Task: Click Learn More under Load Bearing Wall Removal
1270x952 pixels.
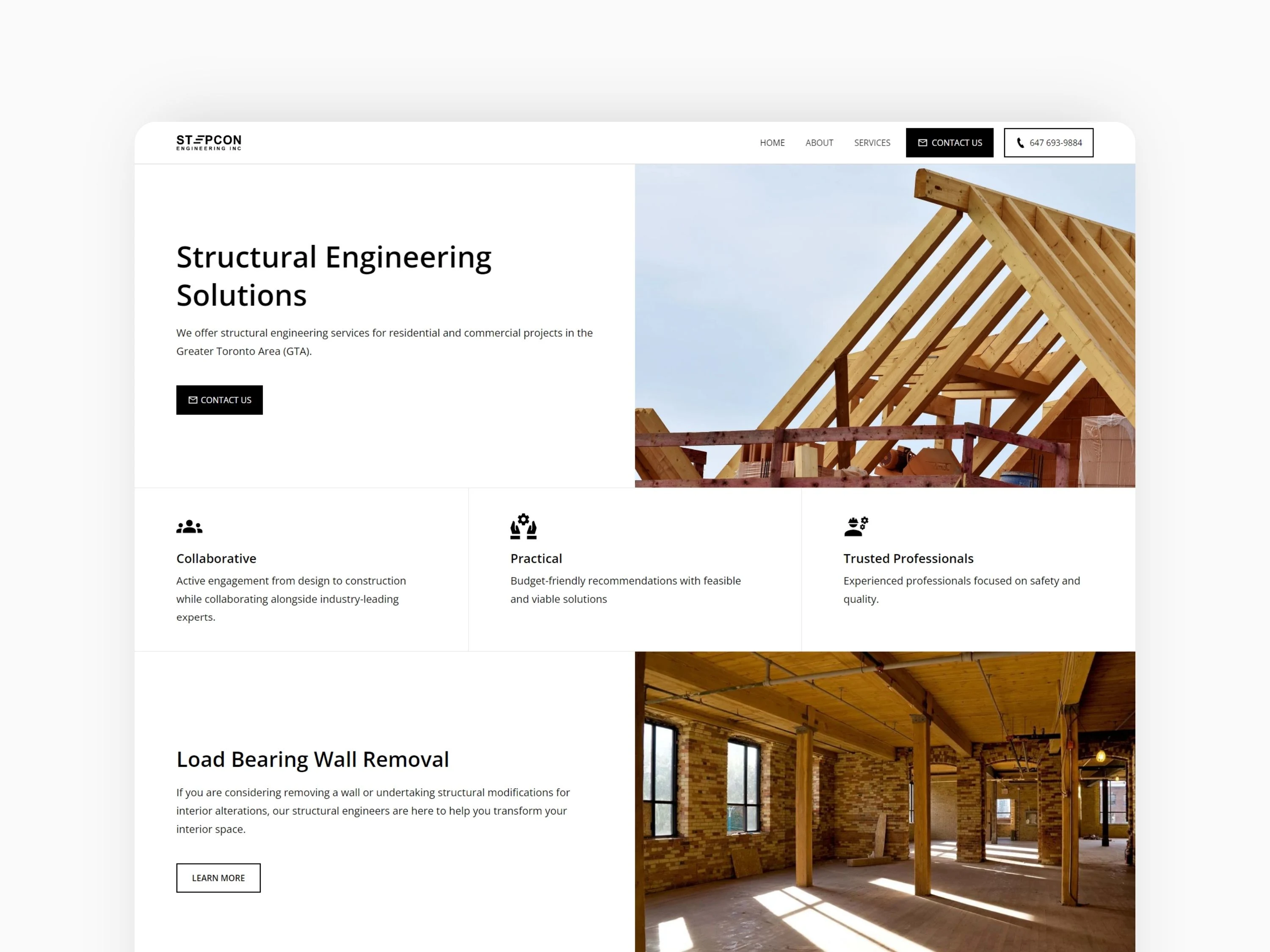Action: pos(218,878)
